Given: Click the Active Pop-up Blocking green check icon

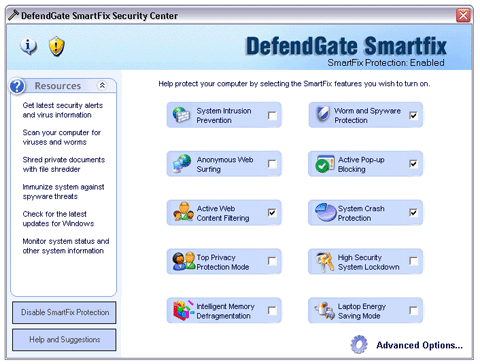Looking at the screenshot, I should tap(325, 164).
